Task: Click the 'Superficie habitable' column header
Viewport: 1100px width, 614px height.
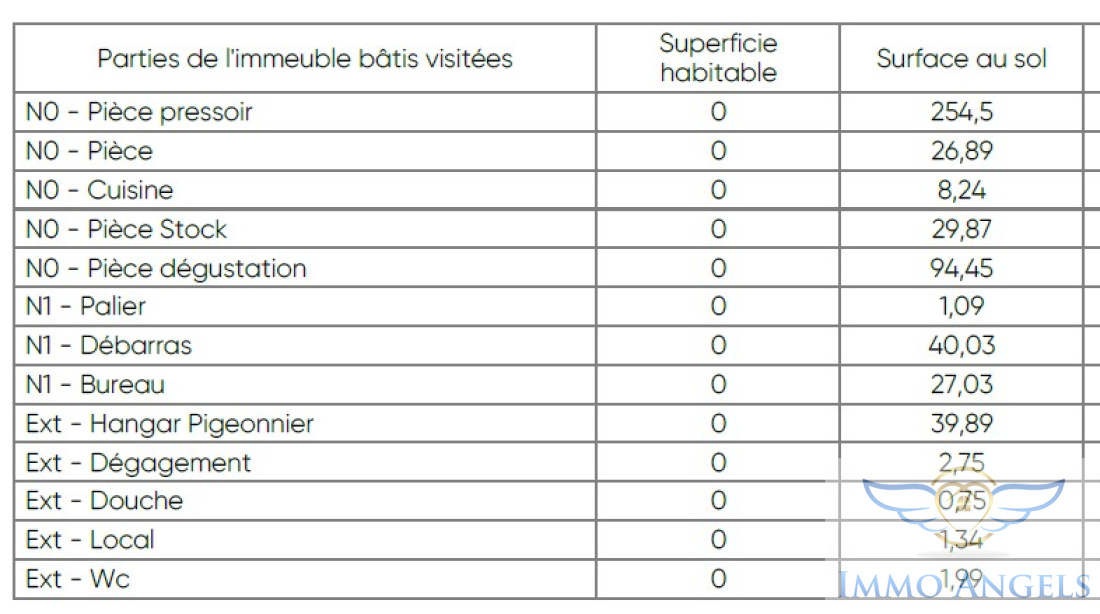Action: pyautogui.click(x=718, y=58)
